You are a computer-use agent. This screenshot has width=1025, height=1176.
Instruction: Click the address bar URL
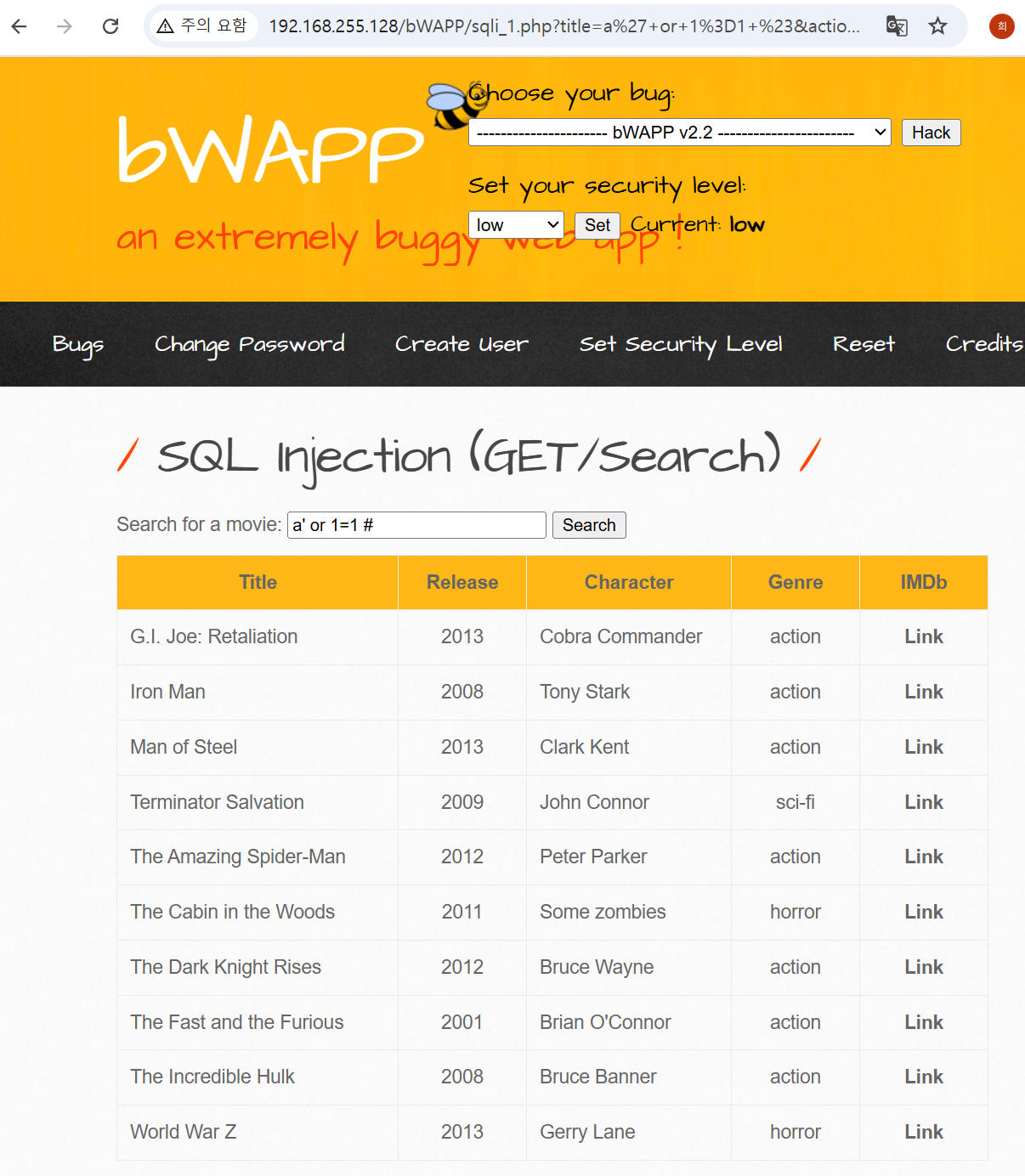564,26
